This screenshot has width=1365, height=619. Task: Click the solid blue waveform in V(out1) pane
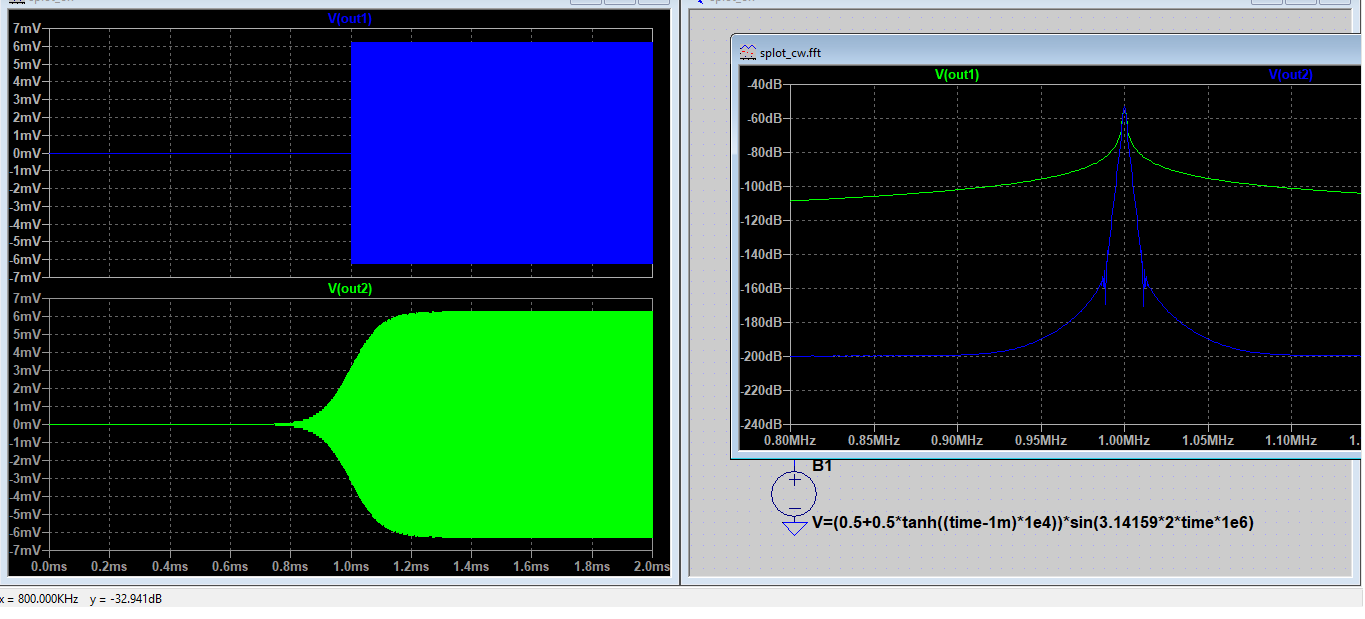point(501,152)
